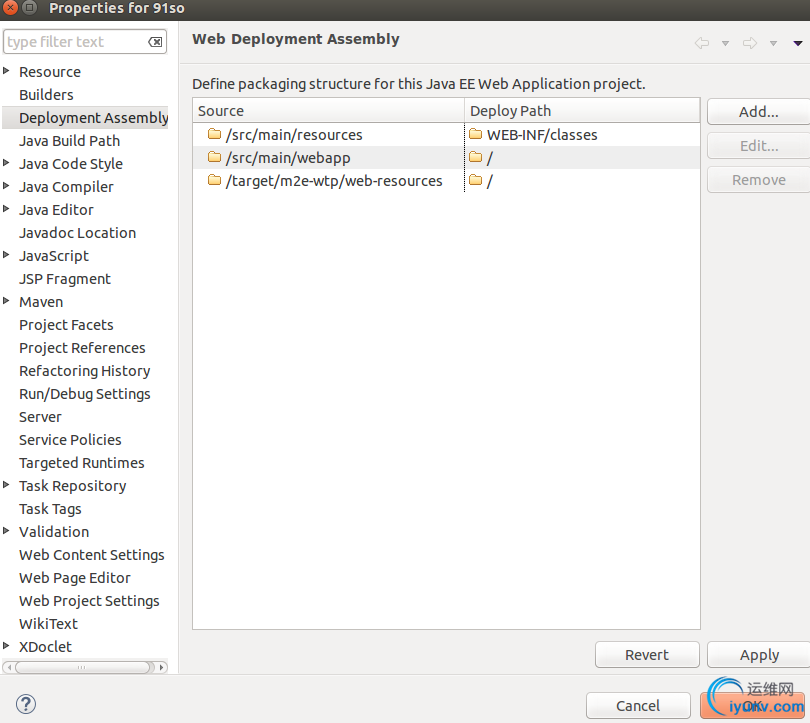Click the sidebar horizontal scrollbar

point(85,667)
